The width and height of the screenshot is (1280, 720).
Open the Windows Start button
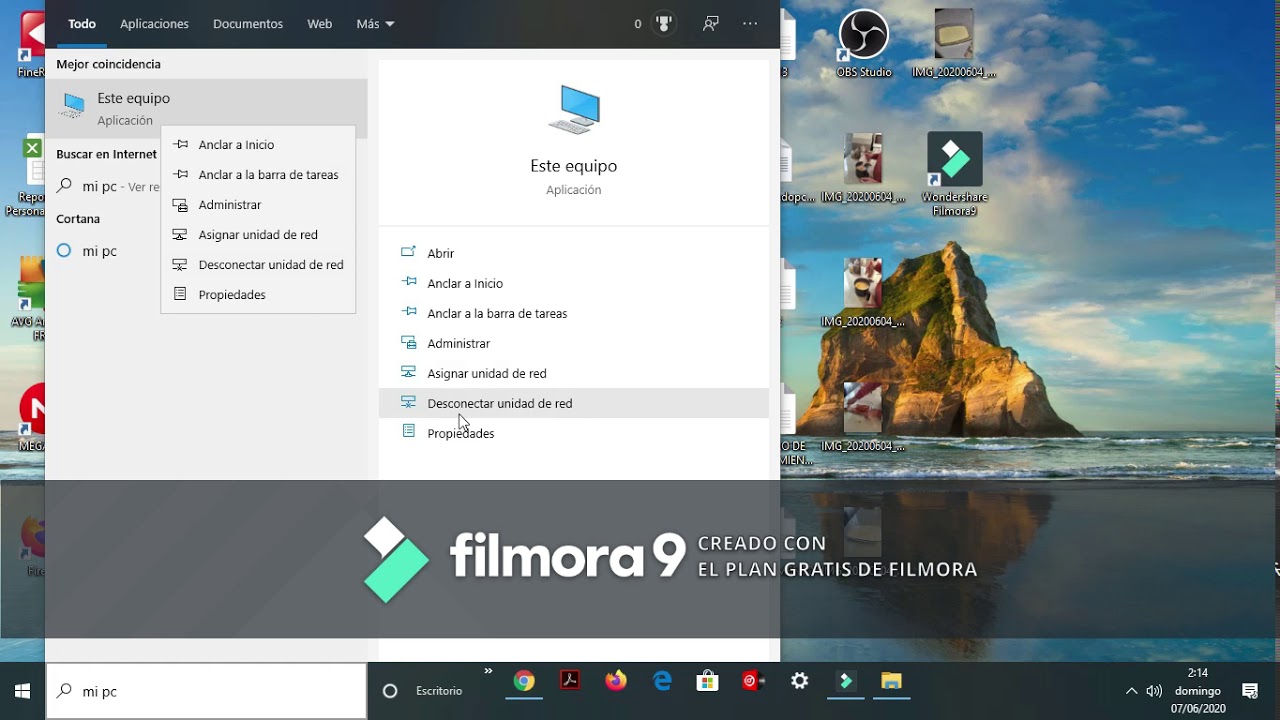click(22, 691)
